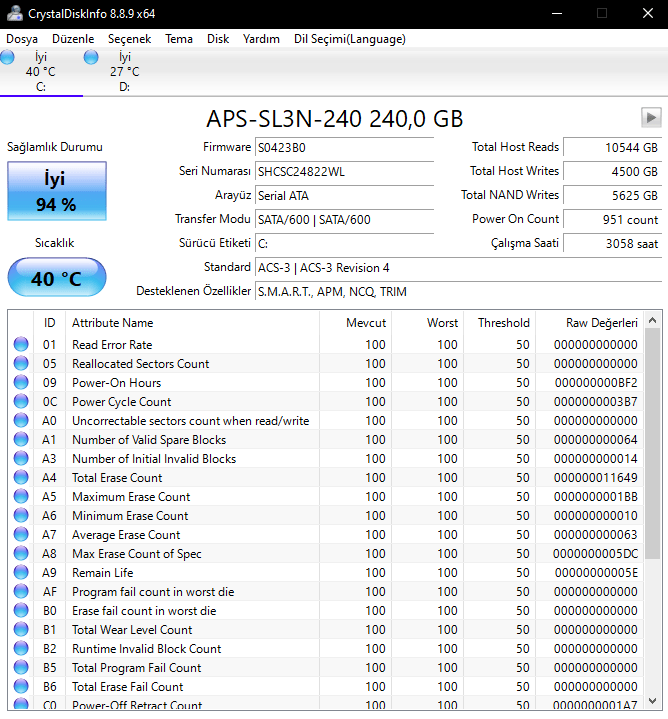Click the C: drive status orb icon
This screenshot has width=668, height=719.
(8, 58)
